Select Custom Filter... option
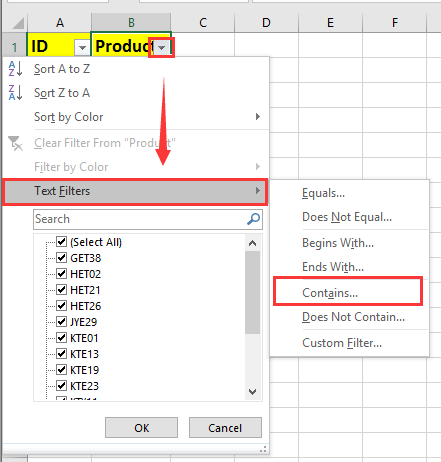 tap(342, 343)
